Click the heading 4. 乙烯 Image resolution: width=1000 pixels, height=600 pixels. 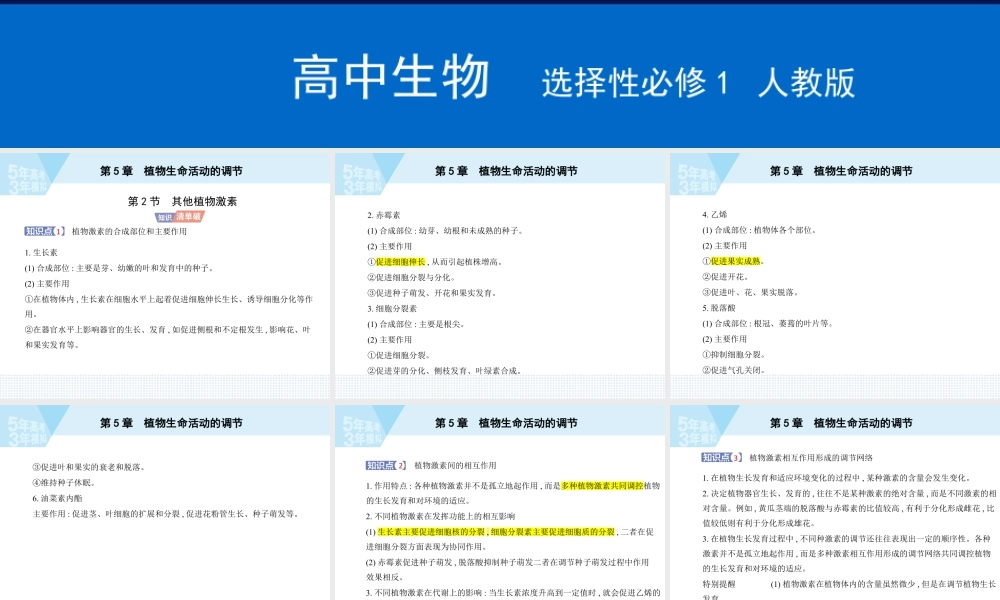tap(715, 214)
